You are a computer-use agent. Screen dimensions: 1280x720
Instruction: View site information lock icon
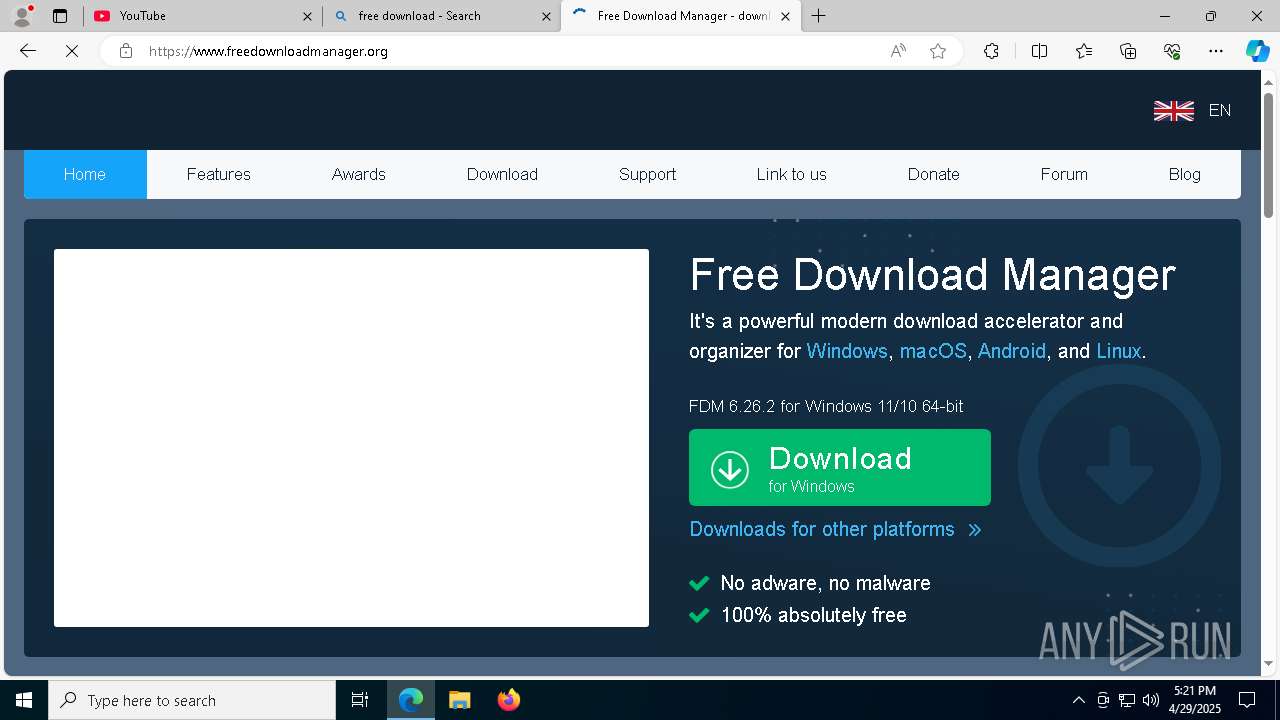[x=125, y=51]
